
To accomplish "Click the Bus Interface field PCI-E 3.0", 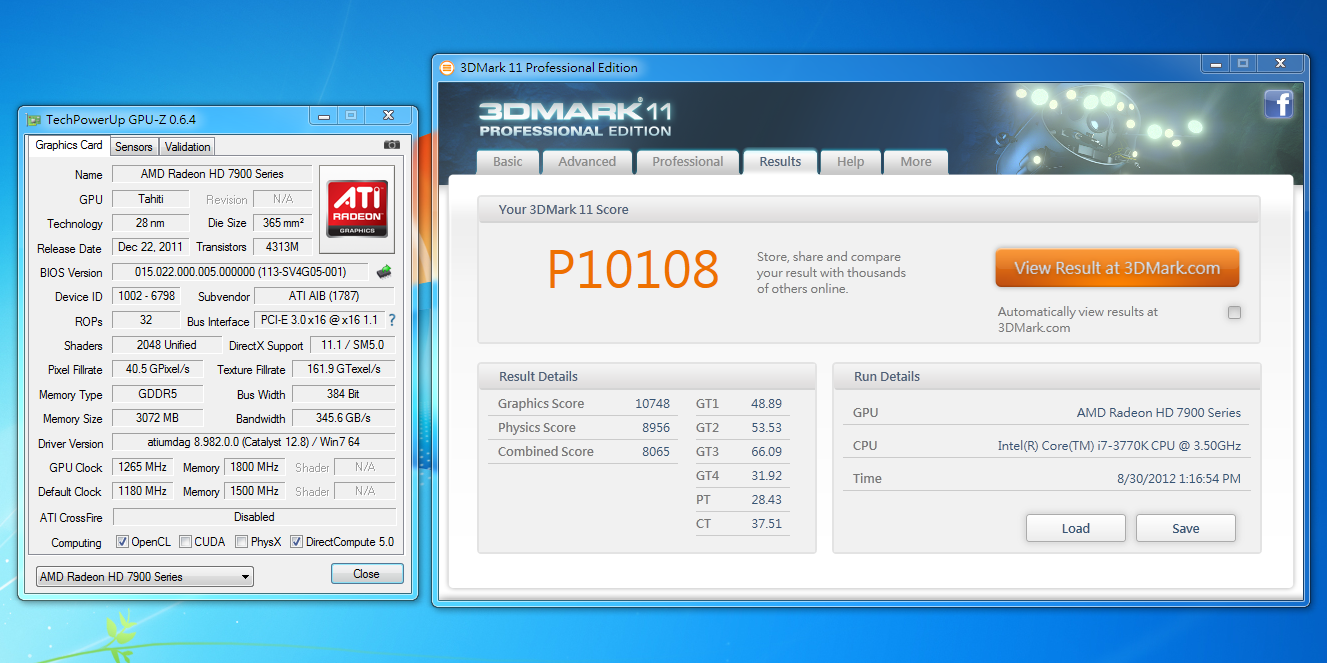I will click(320, 320).
